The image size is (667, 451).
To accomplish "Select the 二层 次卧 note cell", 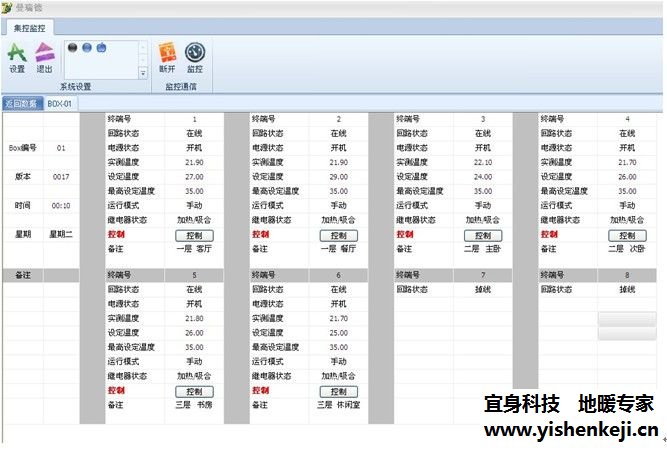I will click(627, 249).
